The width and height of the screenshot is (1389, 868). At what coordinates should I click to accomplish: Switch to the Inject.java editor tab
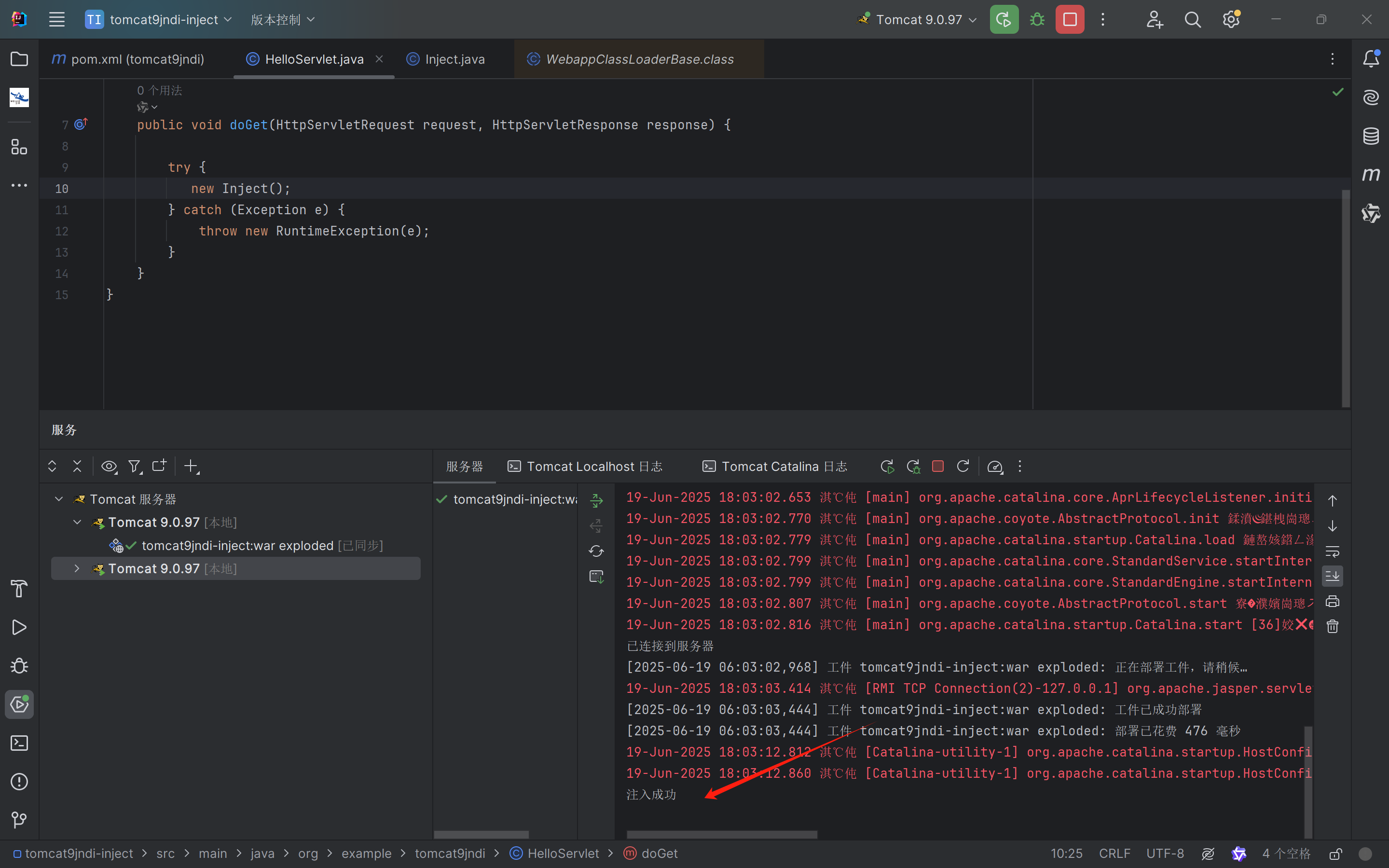[454, 59]
